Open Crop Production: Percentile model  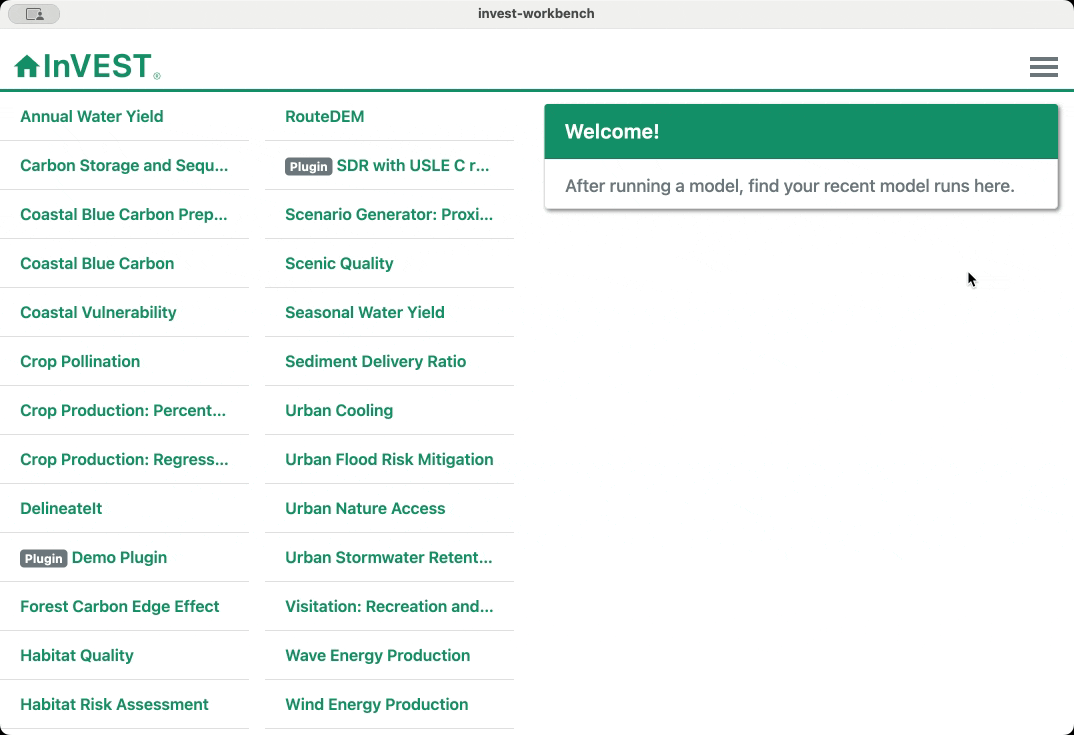click(x=124, y=410)
